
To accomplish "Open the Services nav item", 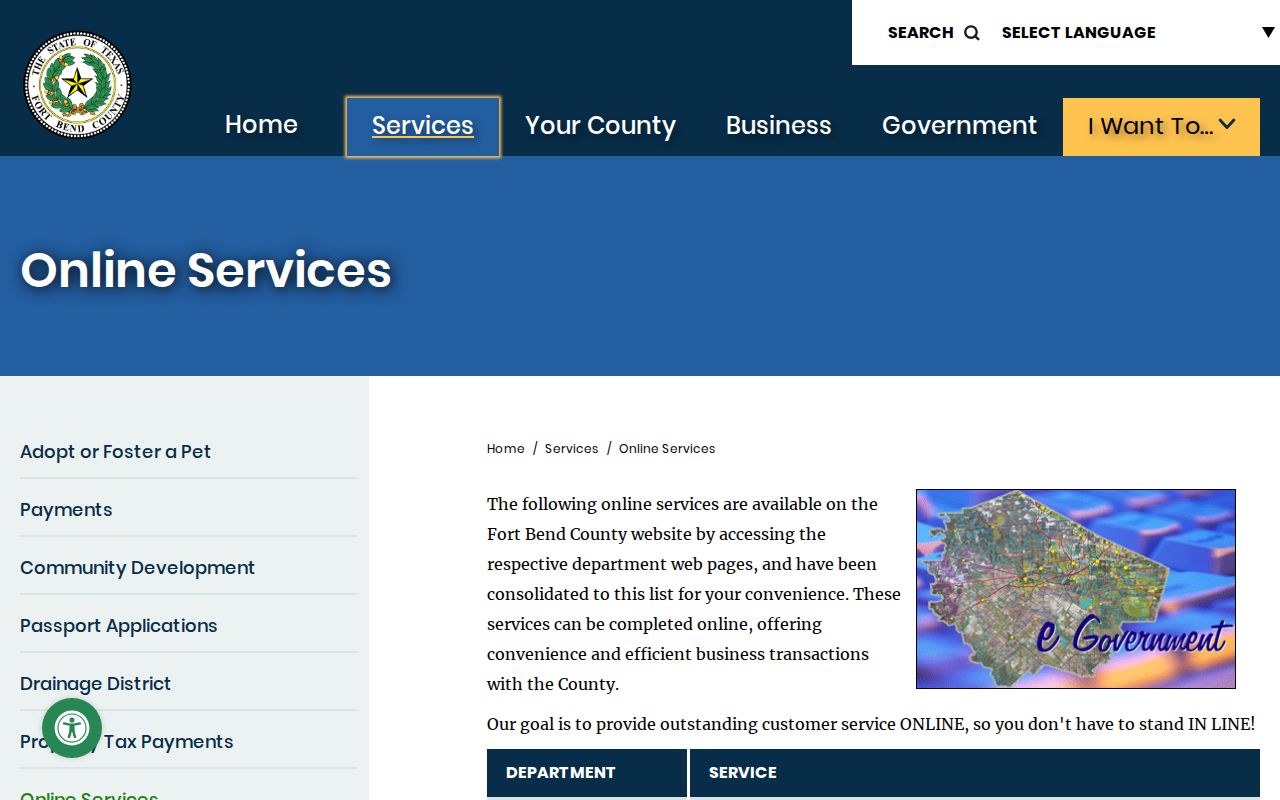I will (423, 126).
